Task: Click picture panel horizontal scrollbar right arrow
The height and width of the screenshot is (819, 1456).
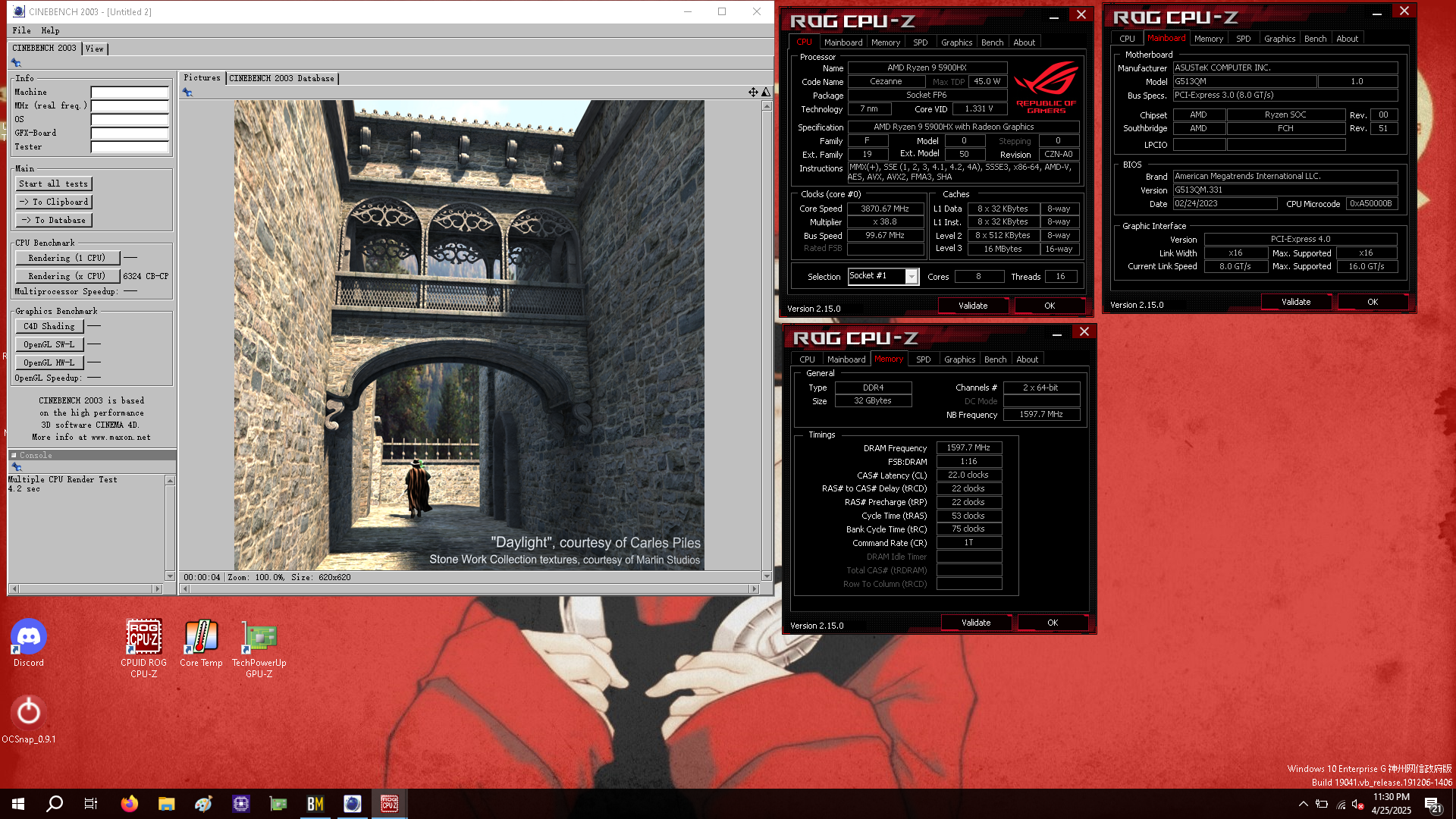Action: pyautogui.click(x=754, y=588)
